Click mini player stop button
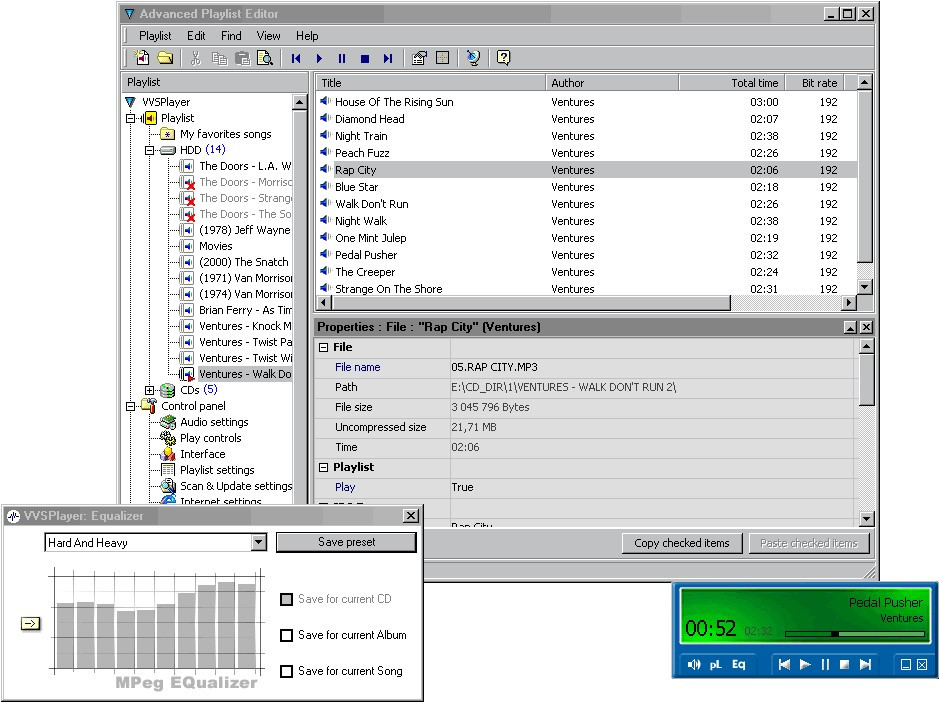940x703 pixels. pos(845,665)
